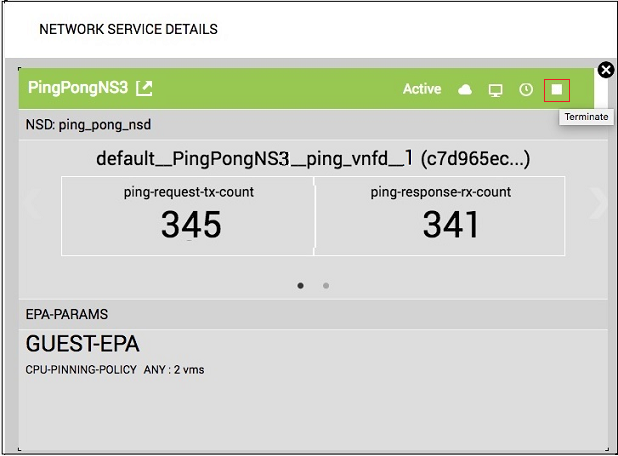Click the Terminate stop icon
618x456 pixels.
pos(557,90)
